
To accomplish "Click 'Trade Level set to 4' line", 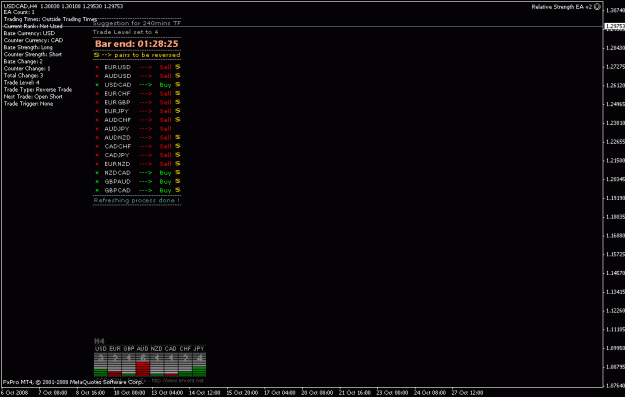I will [126, 32].
